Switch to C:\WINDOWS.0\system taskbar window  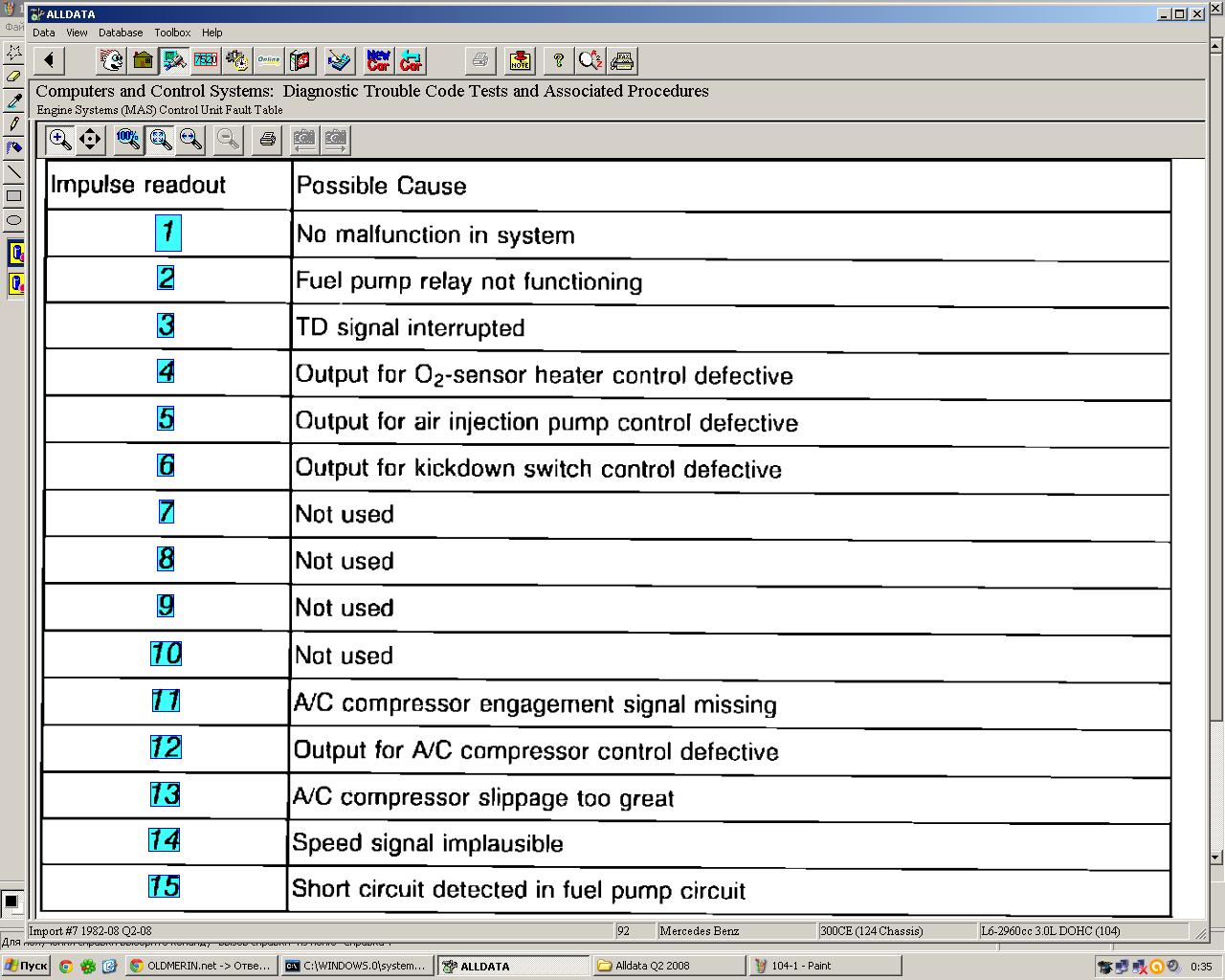356,966
